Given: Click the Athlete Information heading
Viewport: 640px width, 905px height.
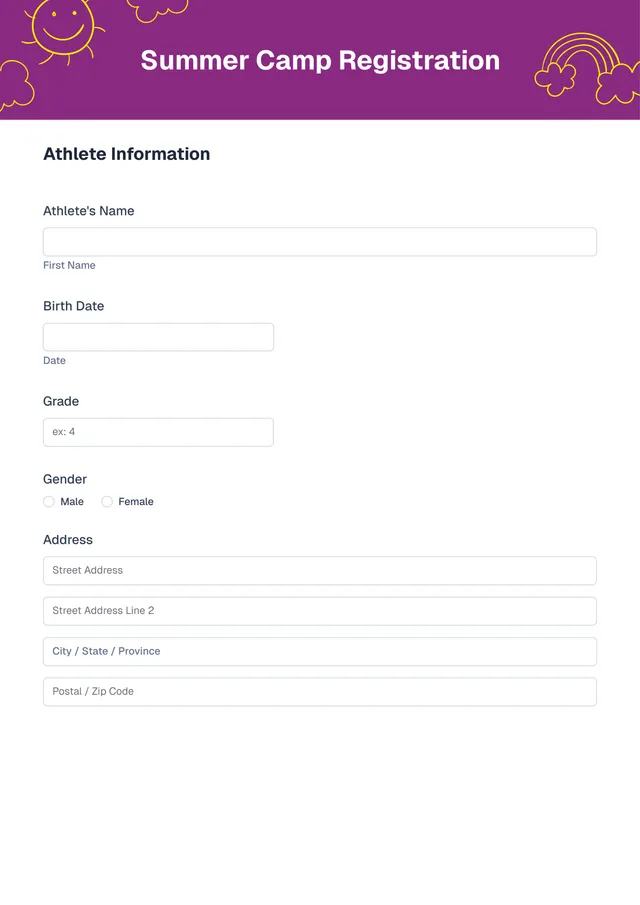Looking at the screenshot, I should 126,154.
